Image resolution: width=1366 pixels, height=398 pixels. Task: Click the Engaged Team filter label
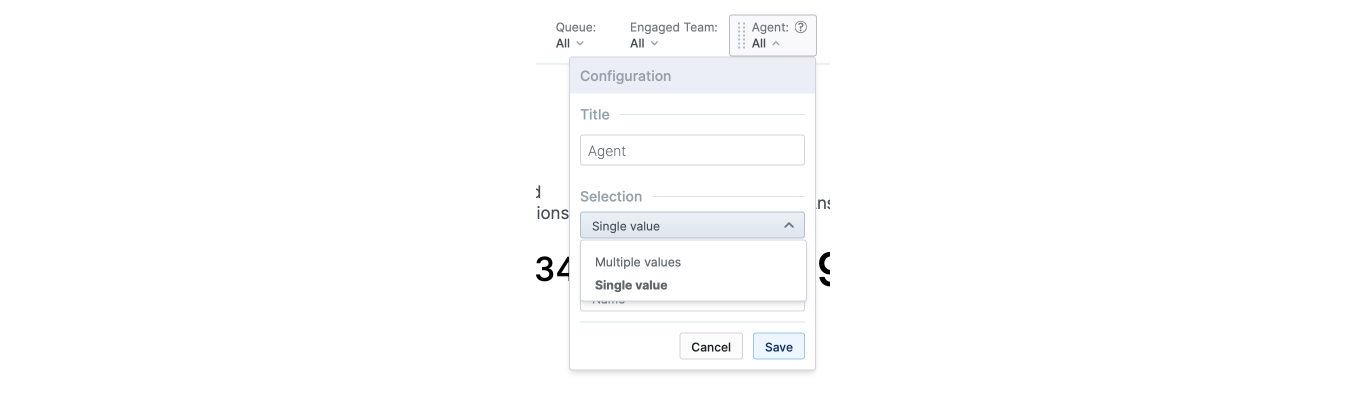[674, 28]
